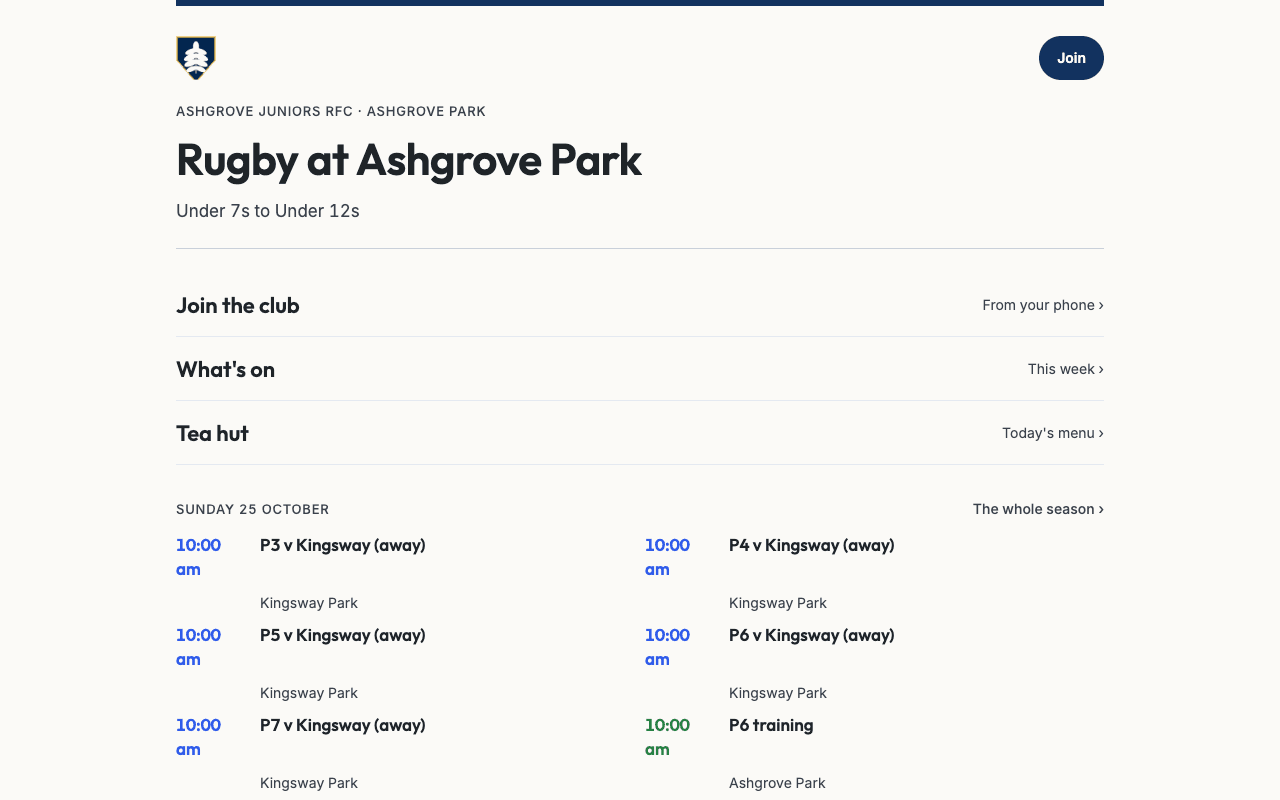
Task: Click the green 10:00 am time for P6 training
Action: click(667, 737)
